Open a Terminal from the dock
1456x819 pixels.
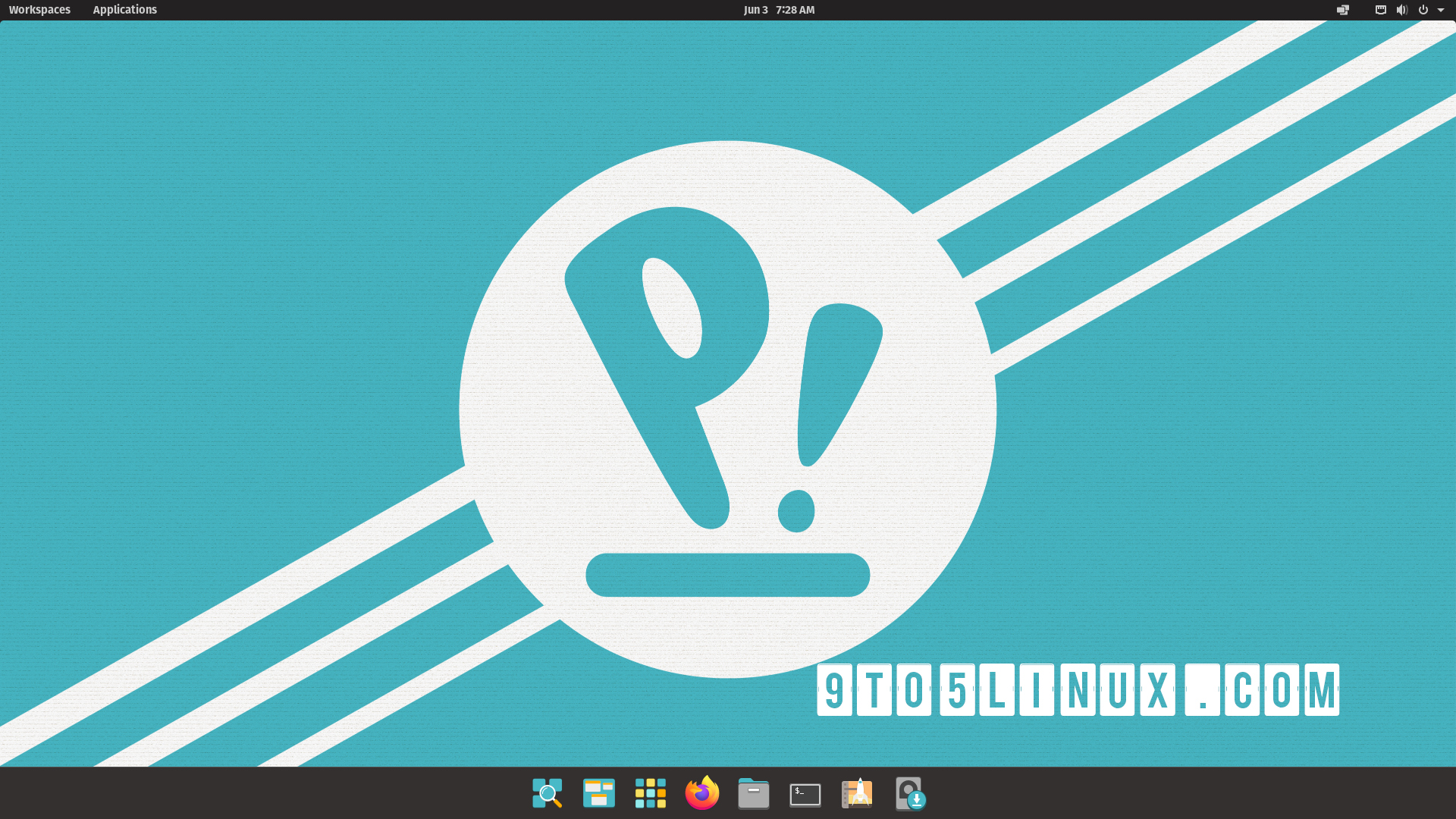pyautogui.click(x=805, y=793)
